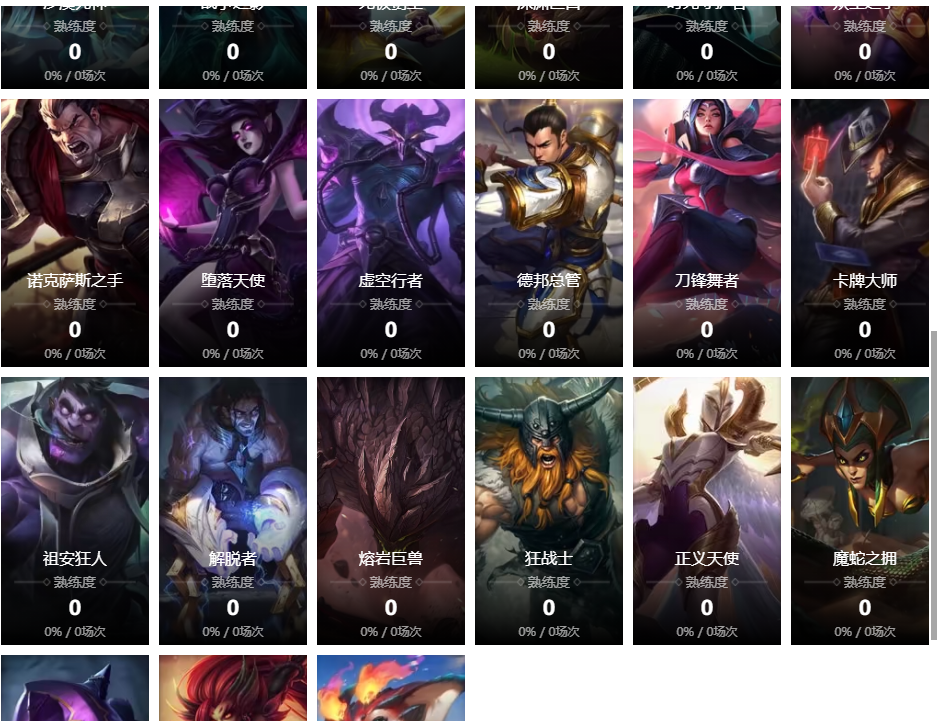
Task: Open the 卡牌大师 champion card
Action: 860,232
